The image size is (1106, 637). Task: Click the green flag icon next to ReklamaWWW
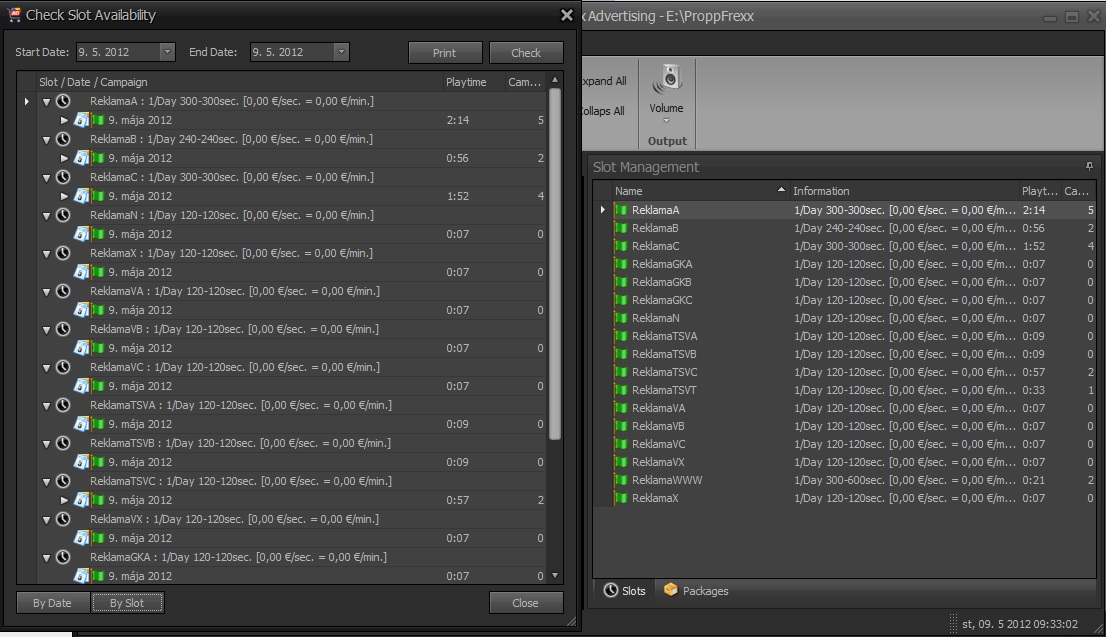point(621,480)
